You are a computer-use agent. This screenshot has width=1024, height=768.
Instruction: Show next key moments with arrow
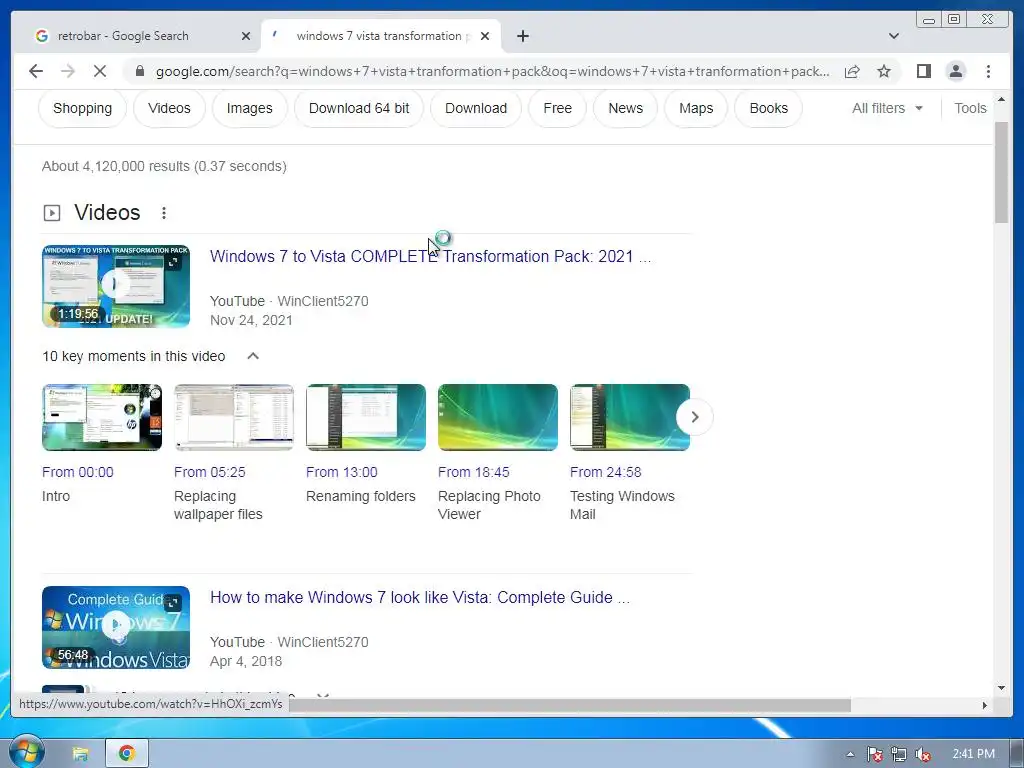tap(694, 417)
